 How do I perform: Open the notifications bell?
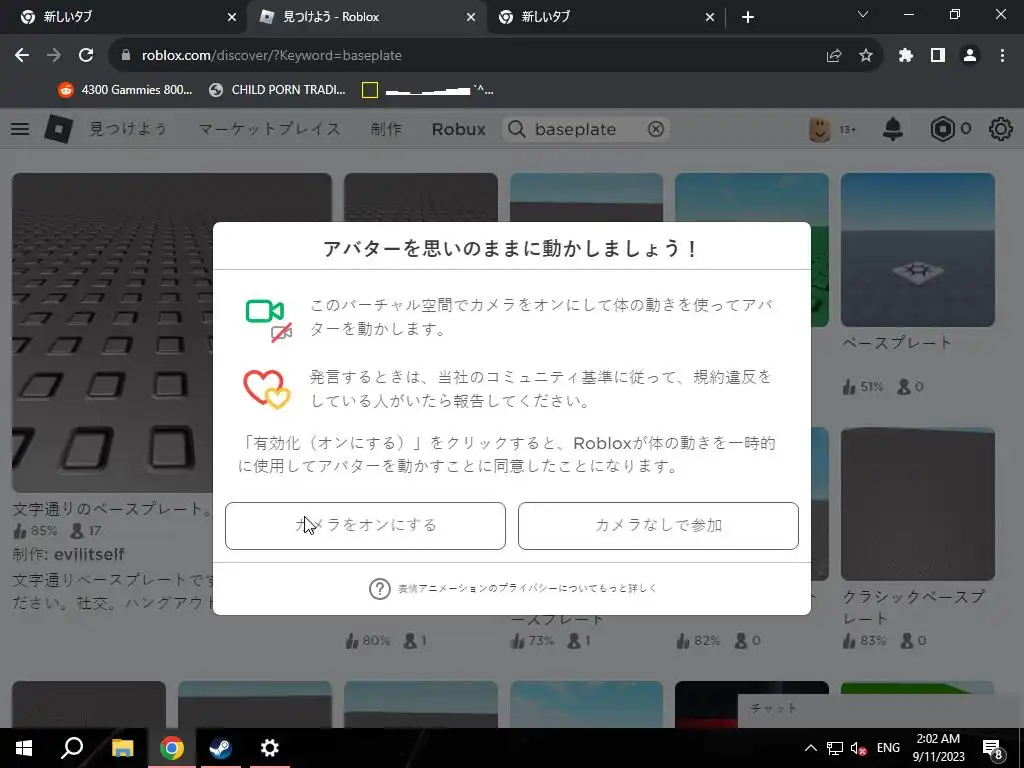(x=893, y=129)
